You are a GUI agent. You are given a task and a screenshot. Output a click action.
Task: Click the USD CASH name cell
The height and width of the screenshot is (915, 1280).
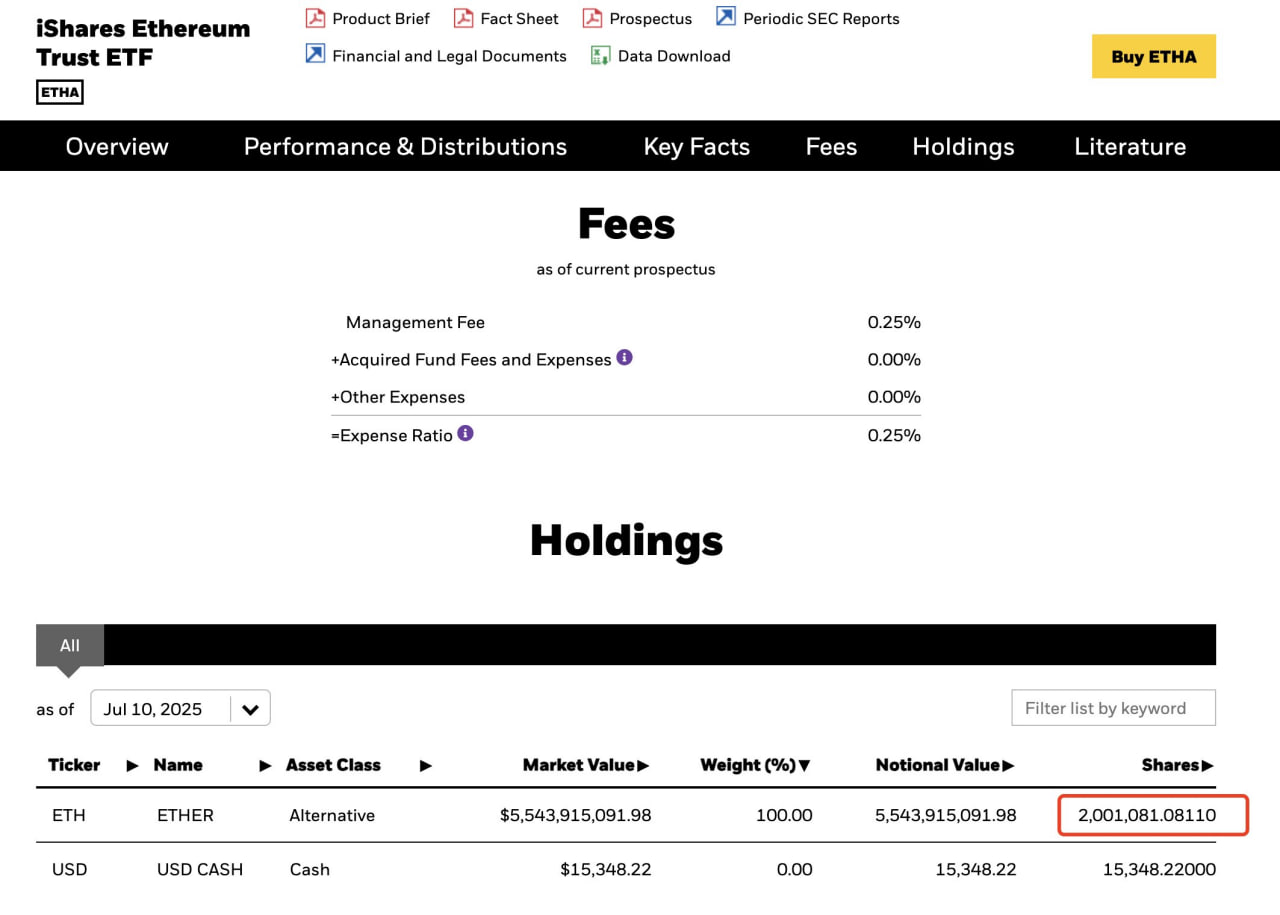(x=200, y=869)
